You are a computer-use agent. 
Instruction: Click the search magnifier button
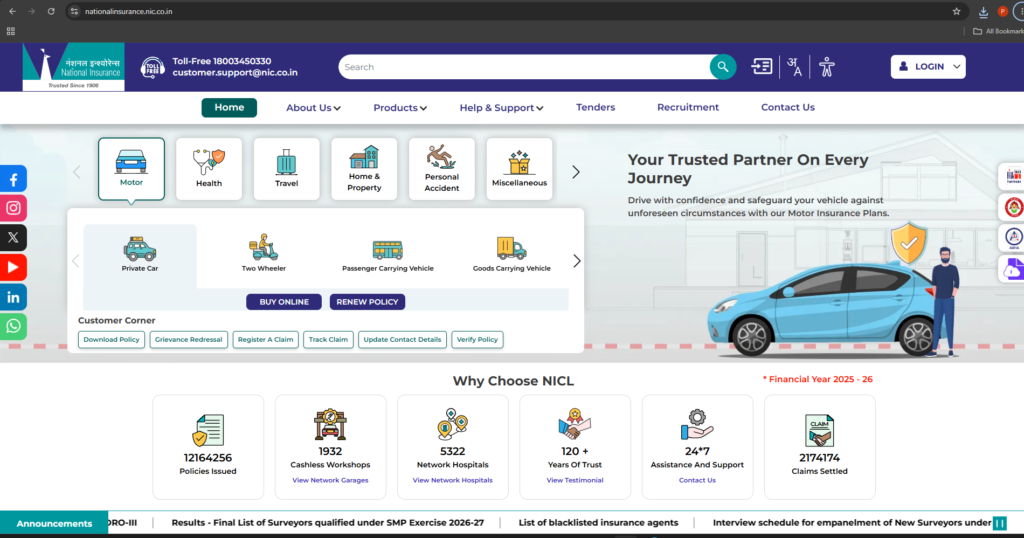coord(722,67)
